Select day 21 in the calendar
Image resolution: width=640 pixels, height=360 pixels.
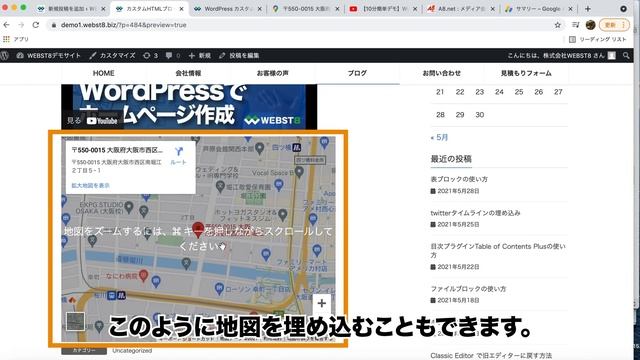tap(440, 92)
